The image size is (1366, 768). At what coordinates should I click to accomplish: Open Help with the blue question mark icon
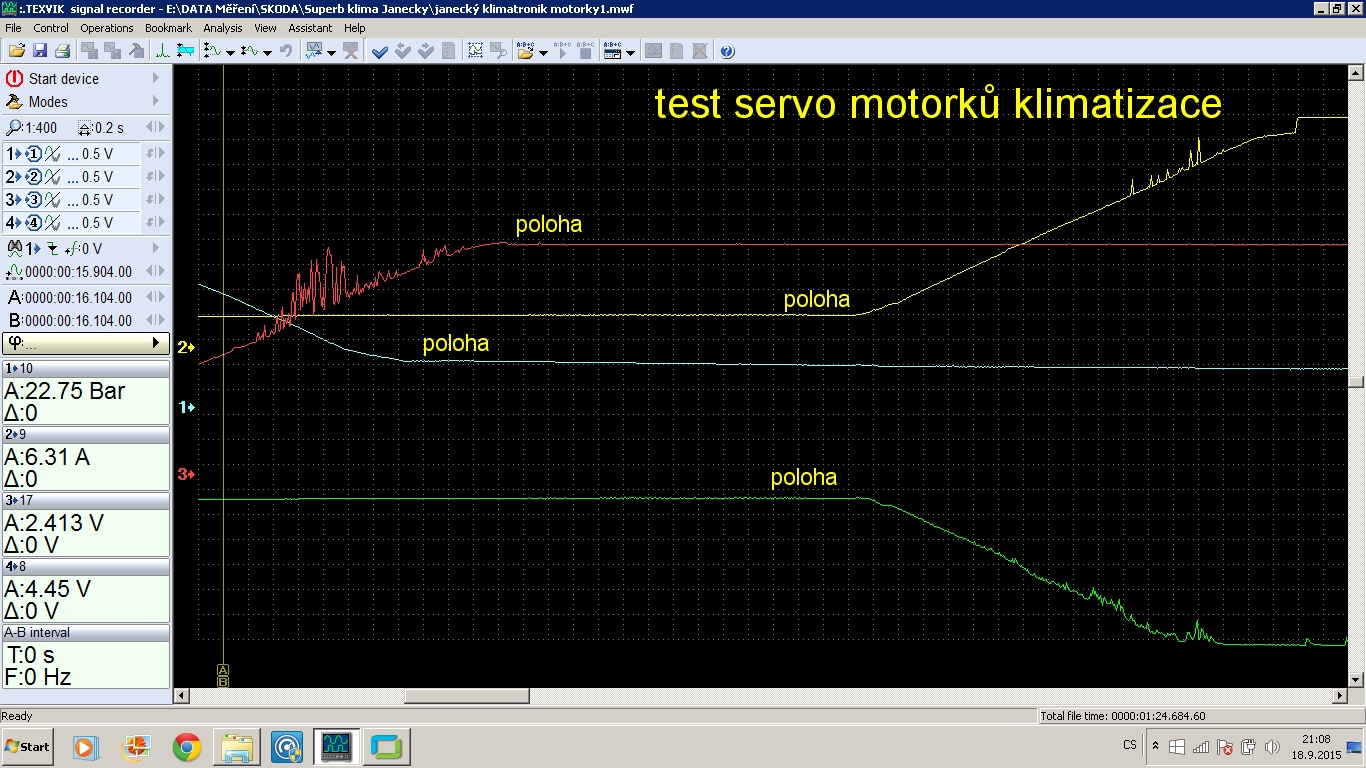pyautogui.click(x=727, y=51)
